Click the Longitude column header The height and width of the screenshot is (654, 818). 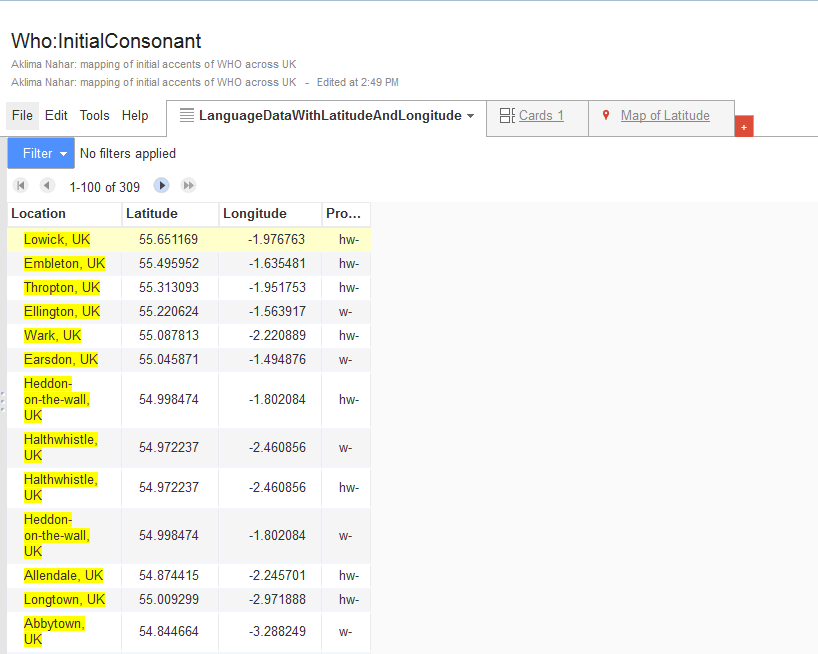click(x=255, y=214)
